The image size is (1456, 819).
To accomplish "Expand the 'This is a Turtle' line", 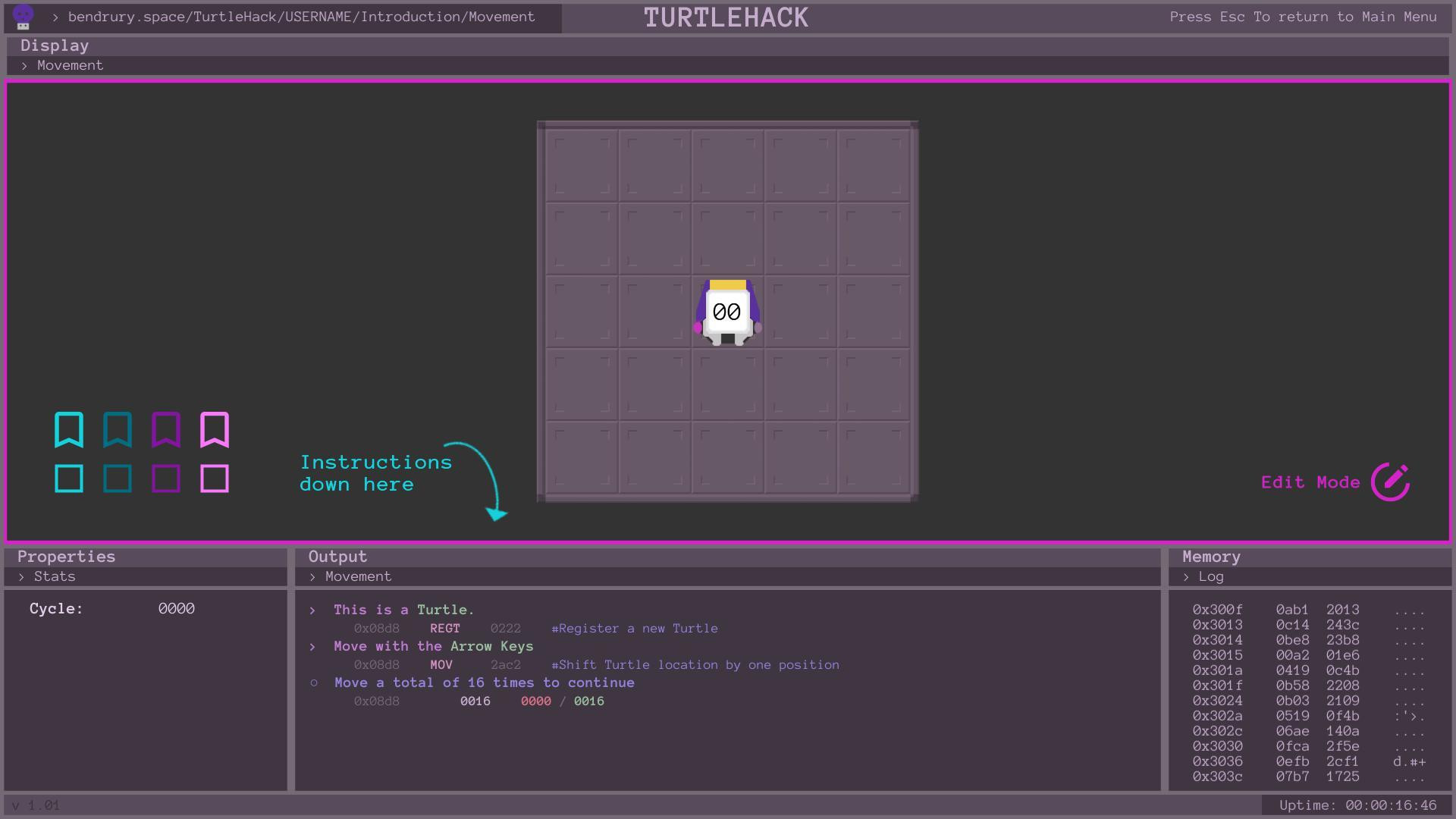I will (404, 610).
